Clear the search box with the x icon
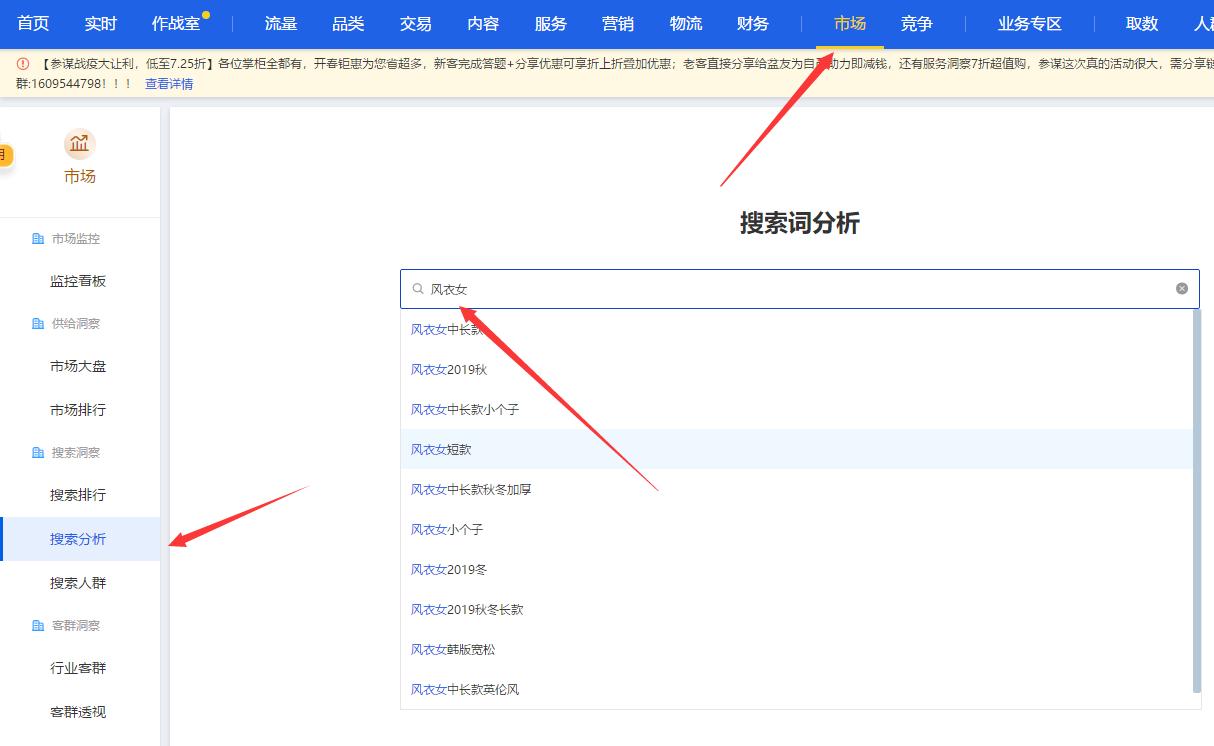Screen dimensions: 1214x746 tap(1181, 289)
